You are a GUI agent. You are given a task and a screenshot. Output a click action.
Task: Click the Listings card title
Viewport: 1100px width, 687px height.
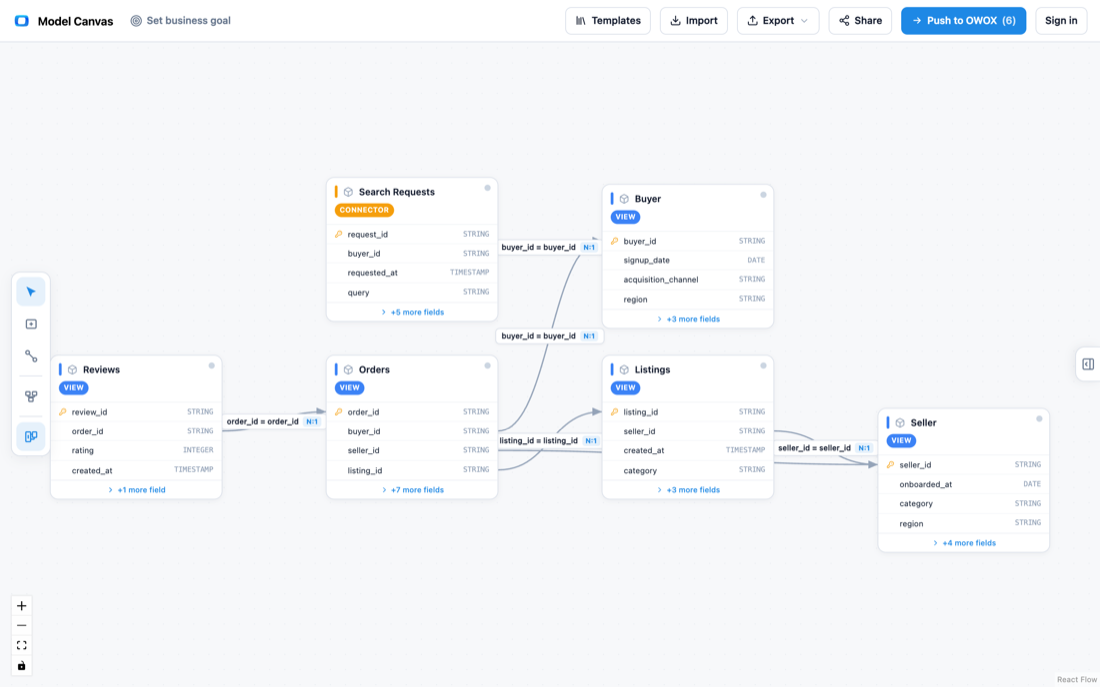pos(652,370)
